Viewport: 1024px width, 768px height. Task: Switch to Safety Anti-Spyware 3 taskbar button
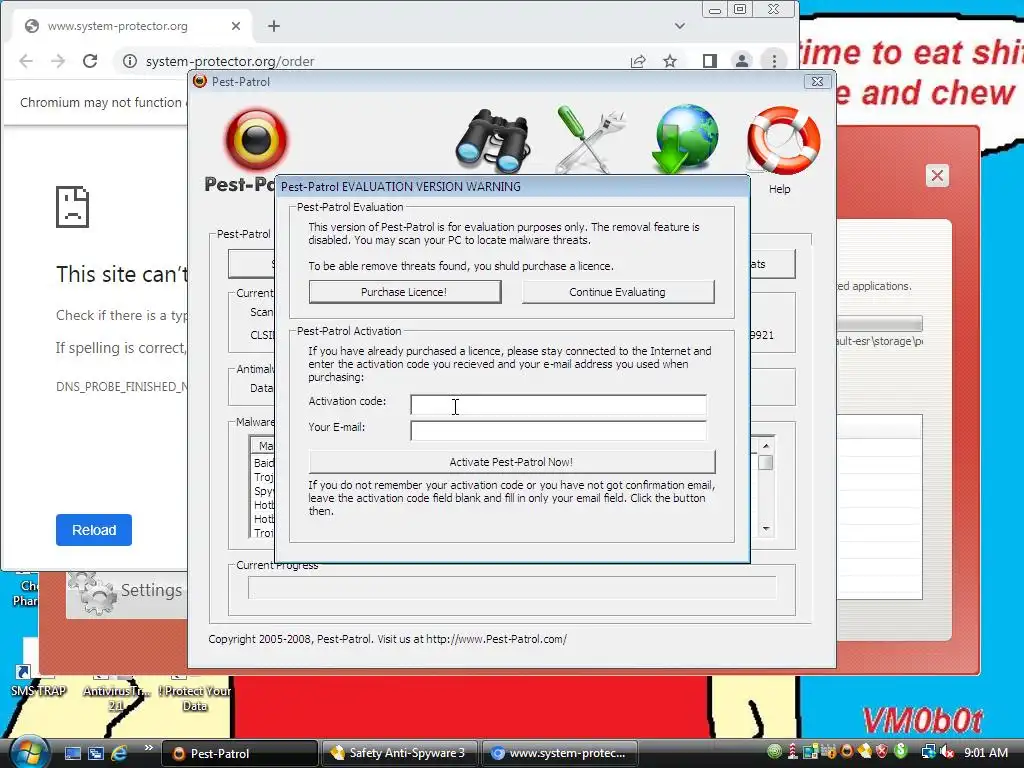pos(400,754)
